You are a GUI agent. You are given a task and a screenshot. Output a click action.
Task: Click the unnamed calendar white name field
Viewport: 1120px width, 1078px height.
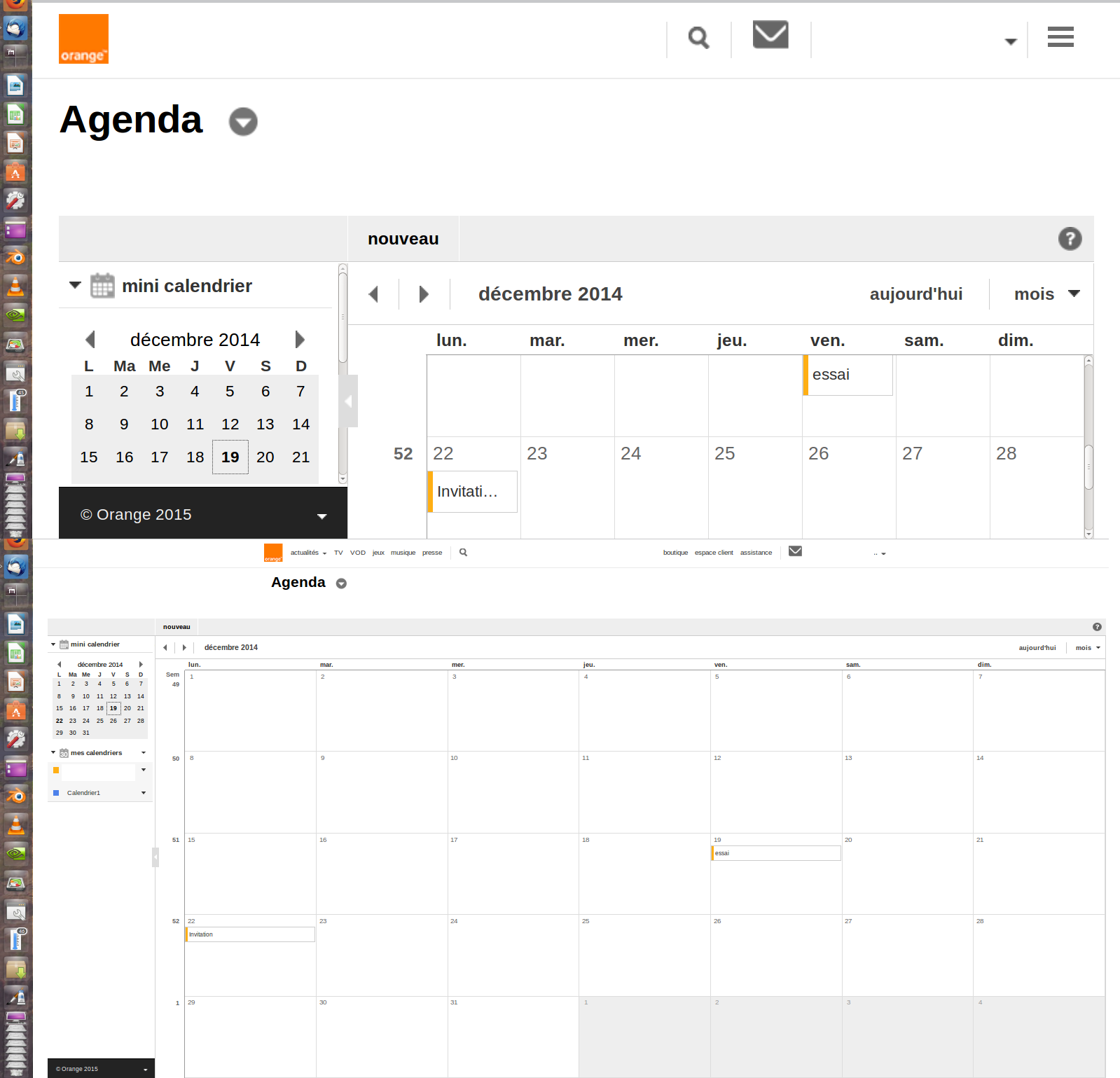coord(98,772)
